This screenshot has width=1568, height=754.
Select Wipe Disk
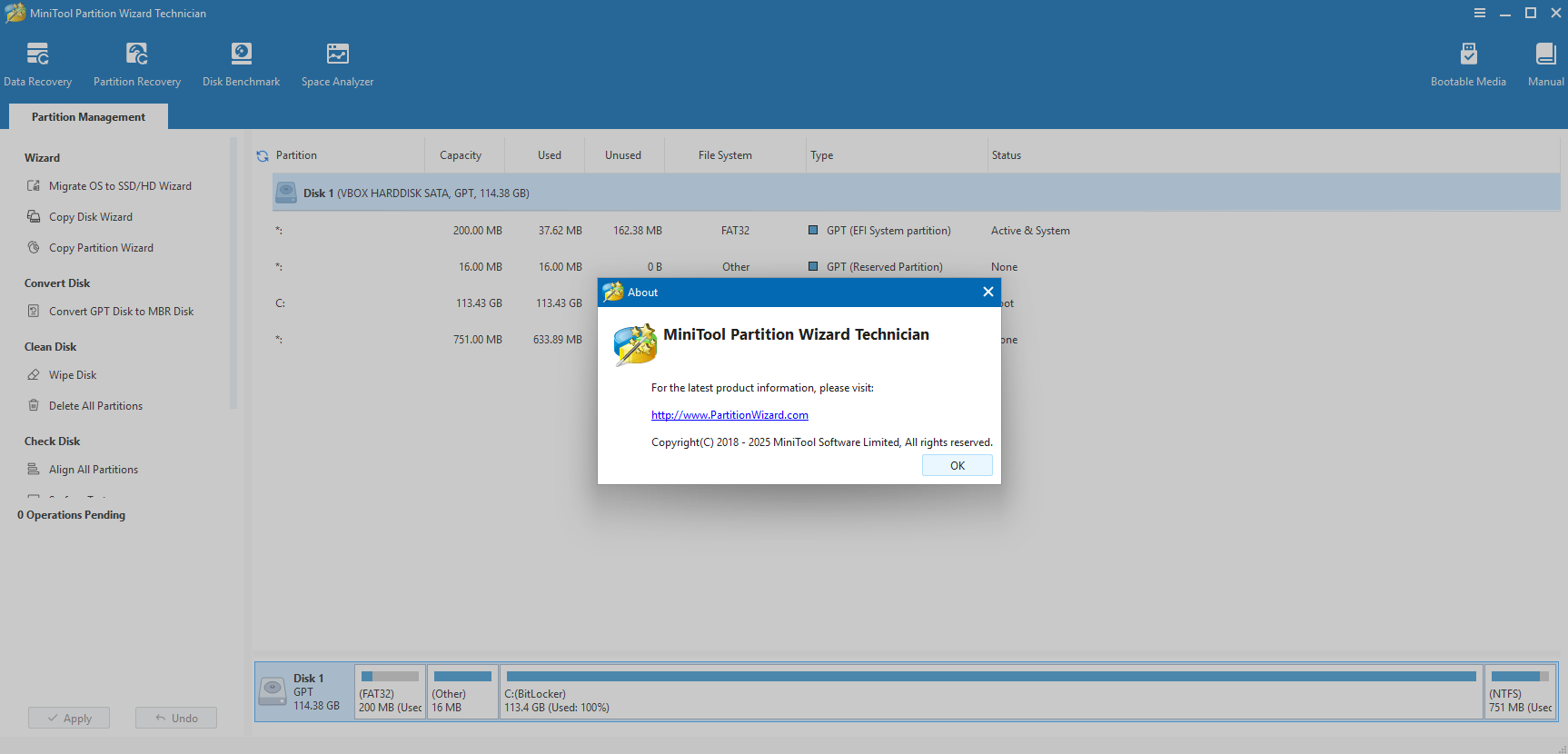[73, 375]
